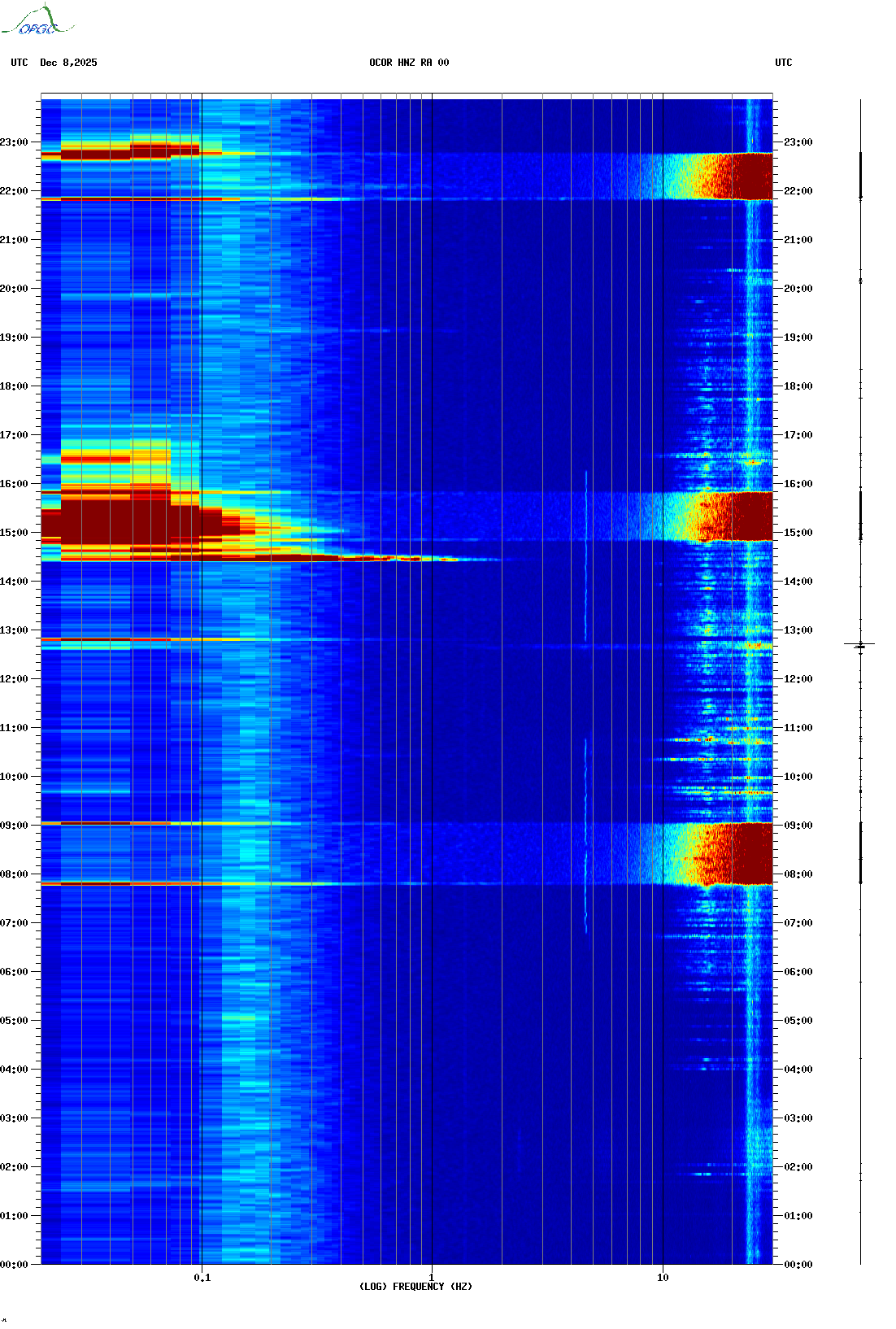Click right-axis time label "08:00"
The width and height of the screenshot is (896, 1329).
[798, 874]
